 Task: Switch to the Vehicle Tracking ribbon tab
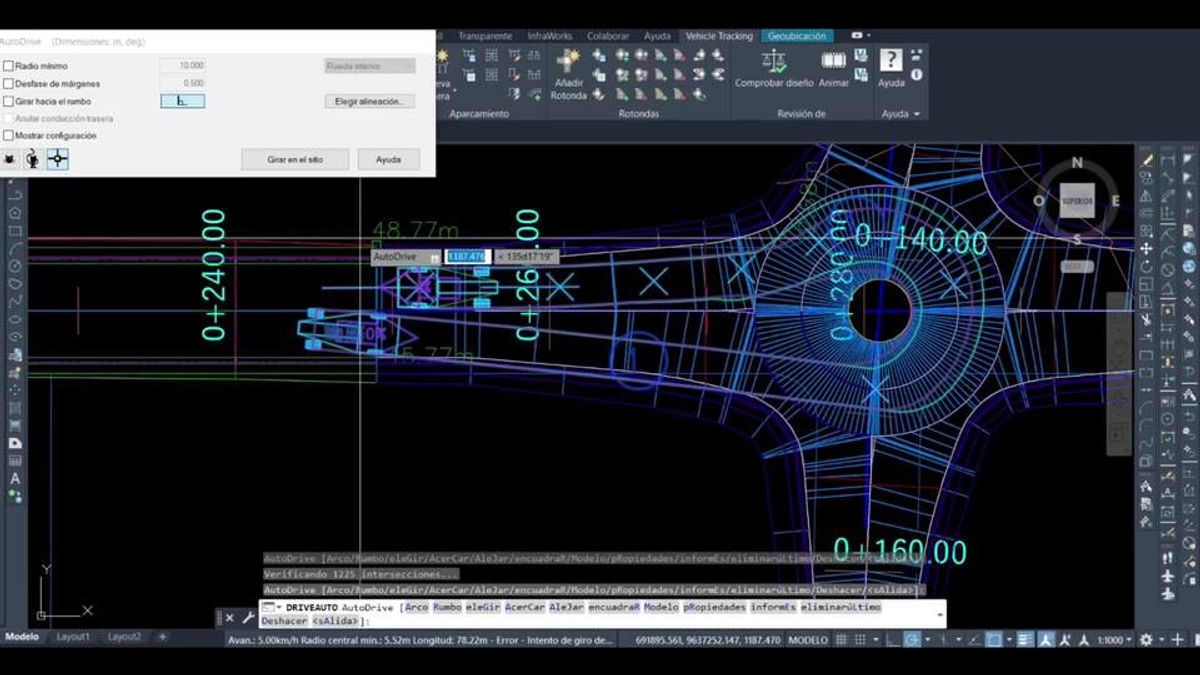click(719, 36)
